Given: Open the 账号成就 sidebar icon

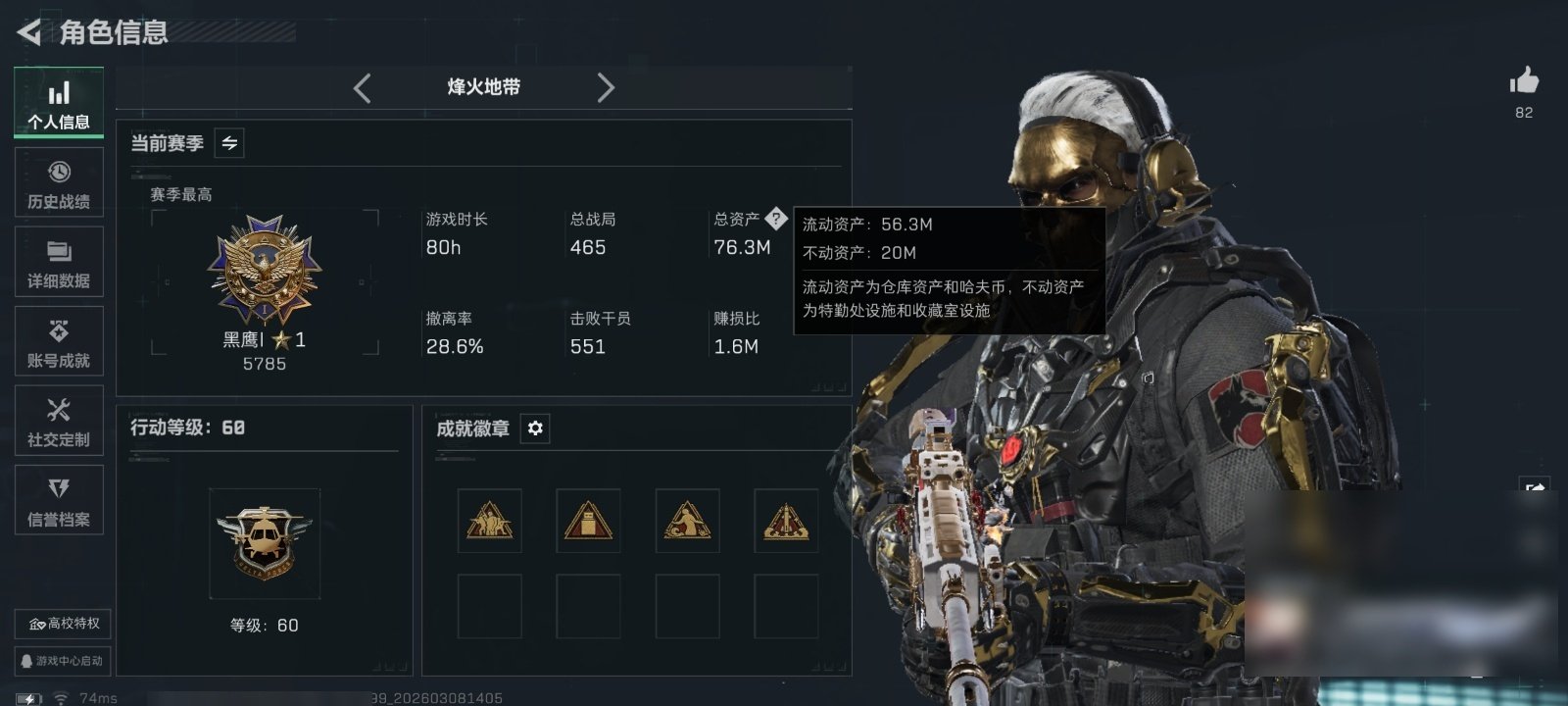Looking at the screenshot, I should coord(59,341).
